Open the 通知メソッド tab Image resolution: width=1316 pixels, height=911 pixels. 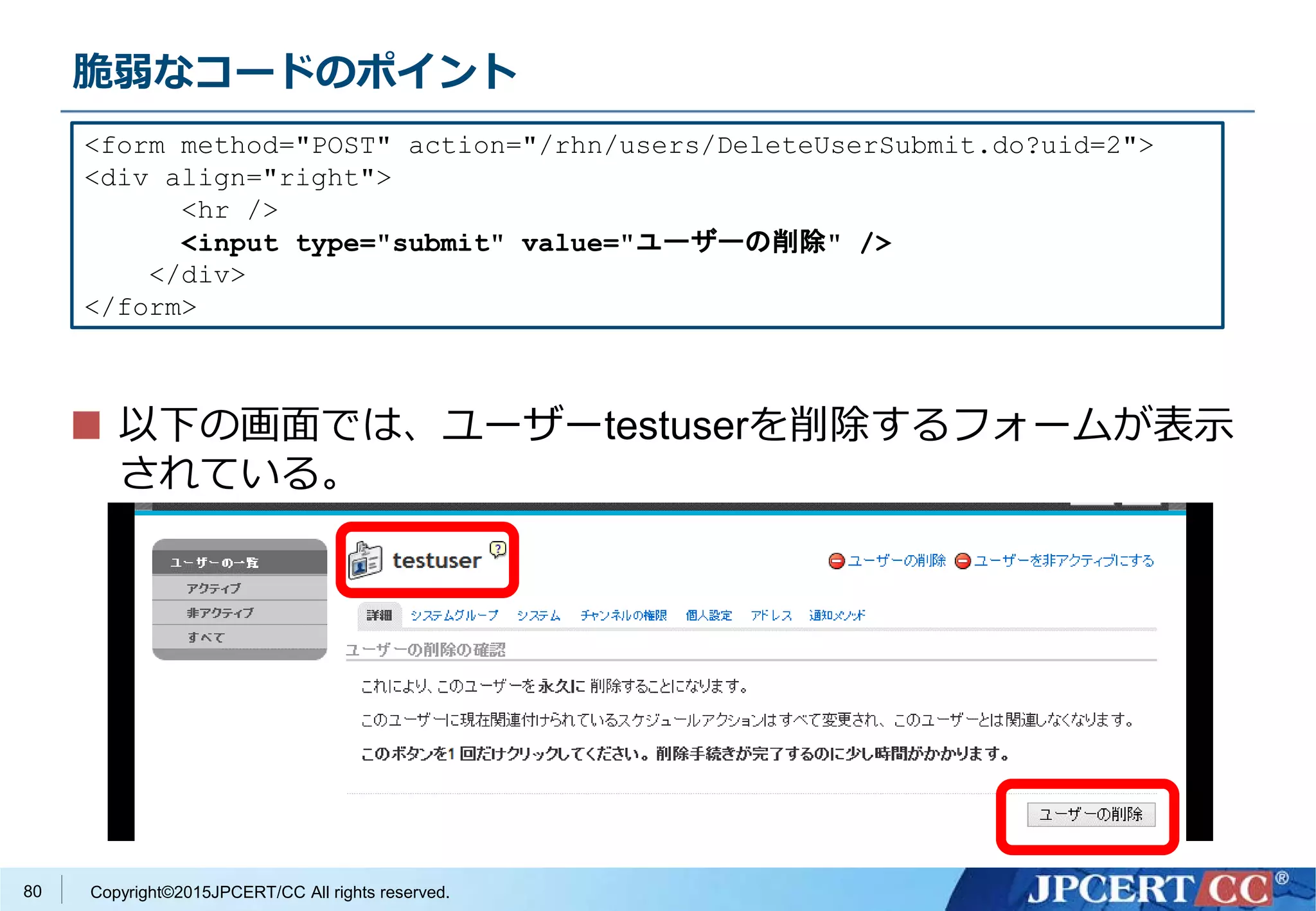[837, 615]
